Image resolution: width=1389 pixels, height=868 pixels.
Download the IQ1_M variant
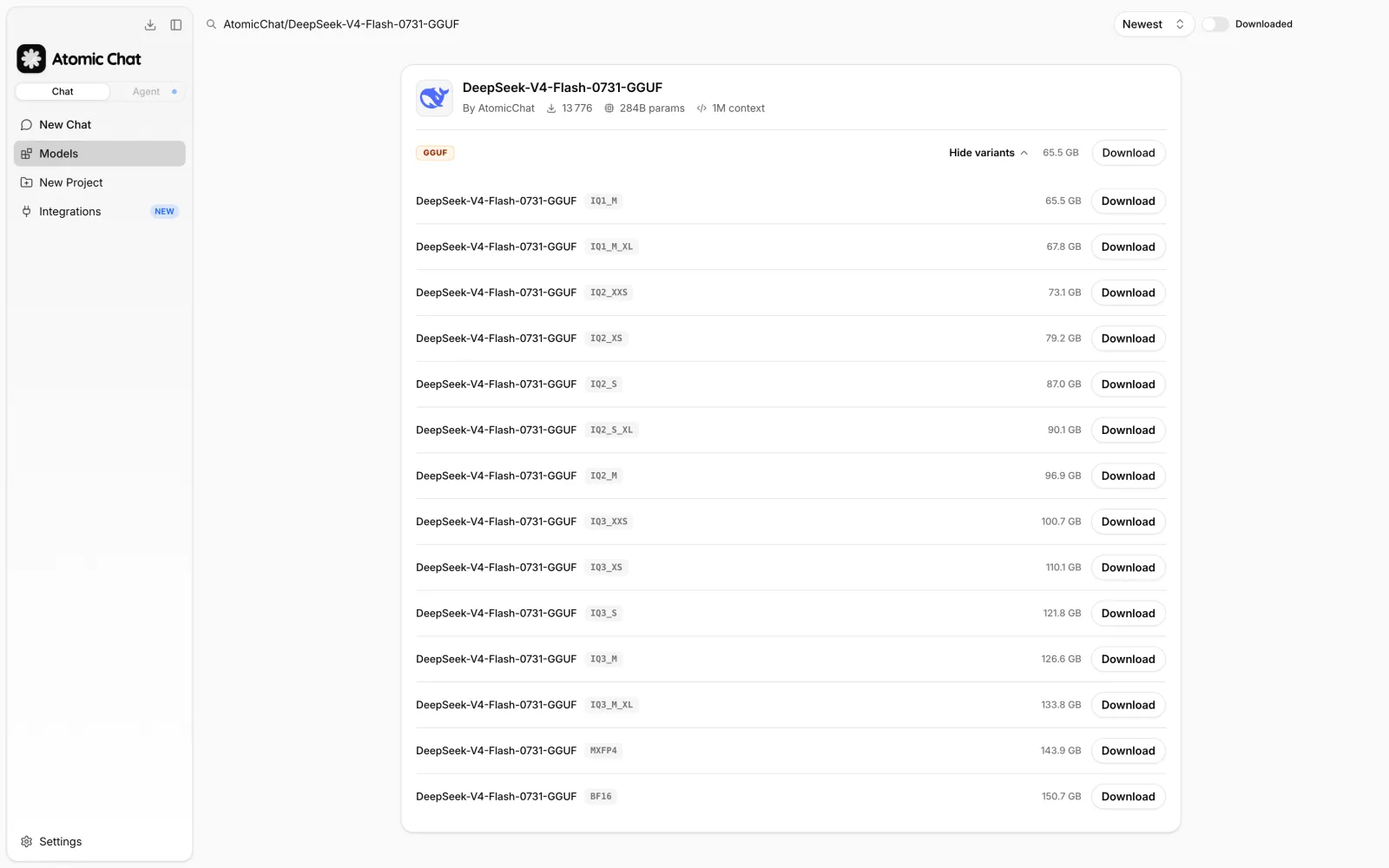coord(1129,201)
